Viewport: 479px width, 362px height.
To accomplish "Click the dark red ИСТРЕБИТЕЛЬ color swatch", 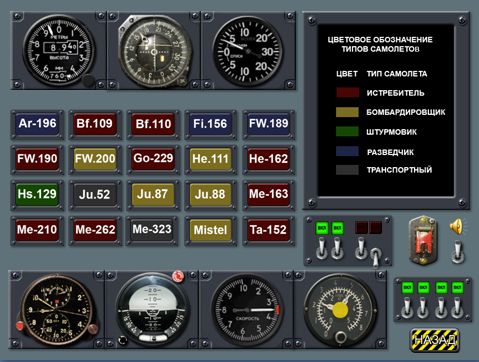I will click(x=347, y=92).
